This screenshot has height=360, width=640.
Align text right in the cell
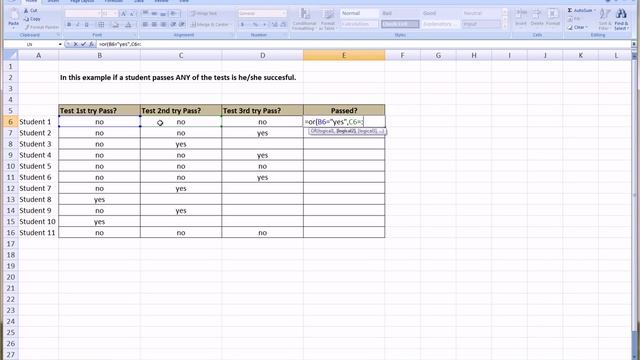point(163,24)
